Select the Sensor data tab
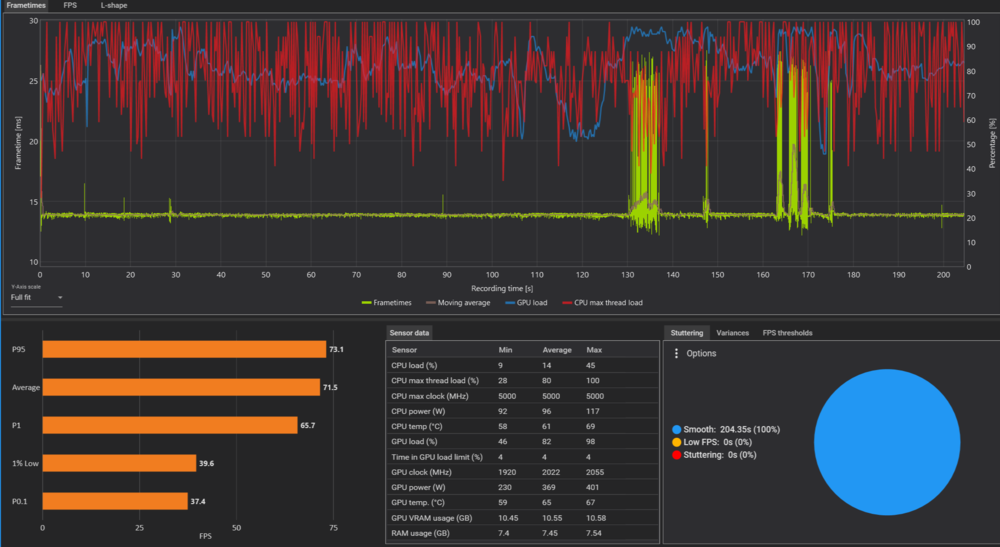1000x547 pixels. [x=408, y=332]
